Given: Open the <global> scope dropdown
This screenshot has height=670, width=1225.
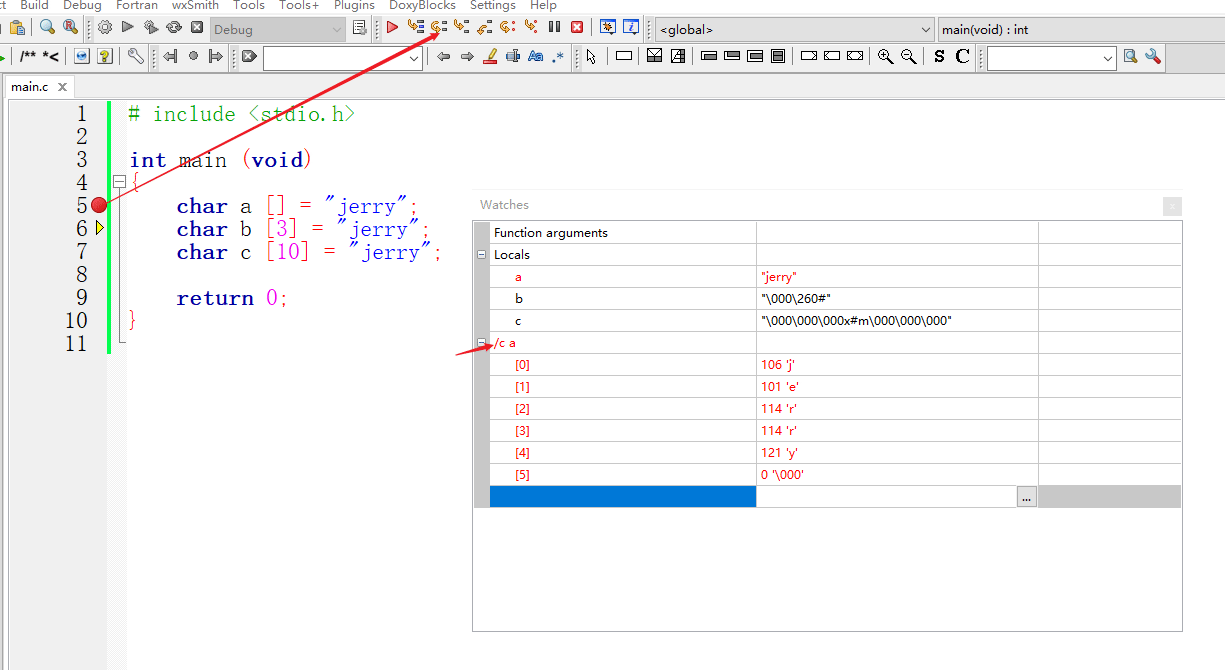Looking at the screenshot, I should tap(795, 29).
